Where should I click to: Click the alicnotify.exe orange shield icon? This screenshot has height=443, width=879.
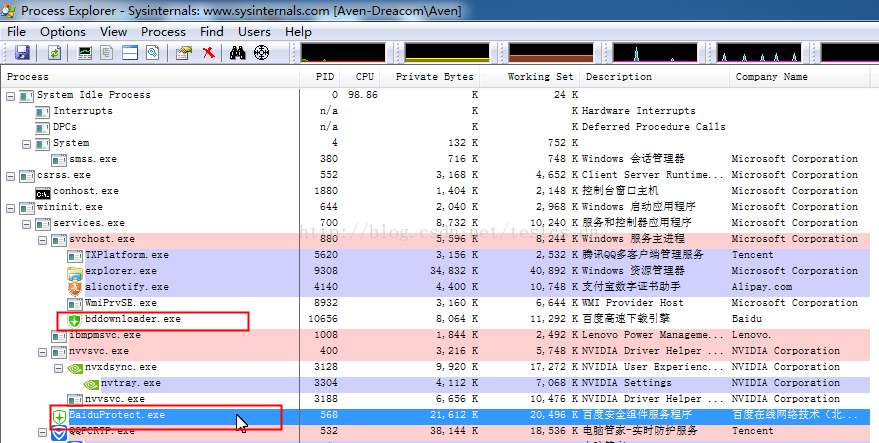pyautogui.click(x=75, y=288)
